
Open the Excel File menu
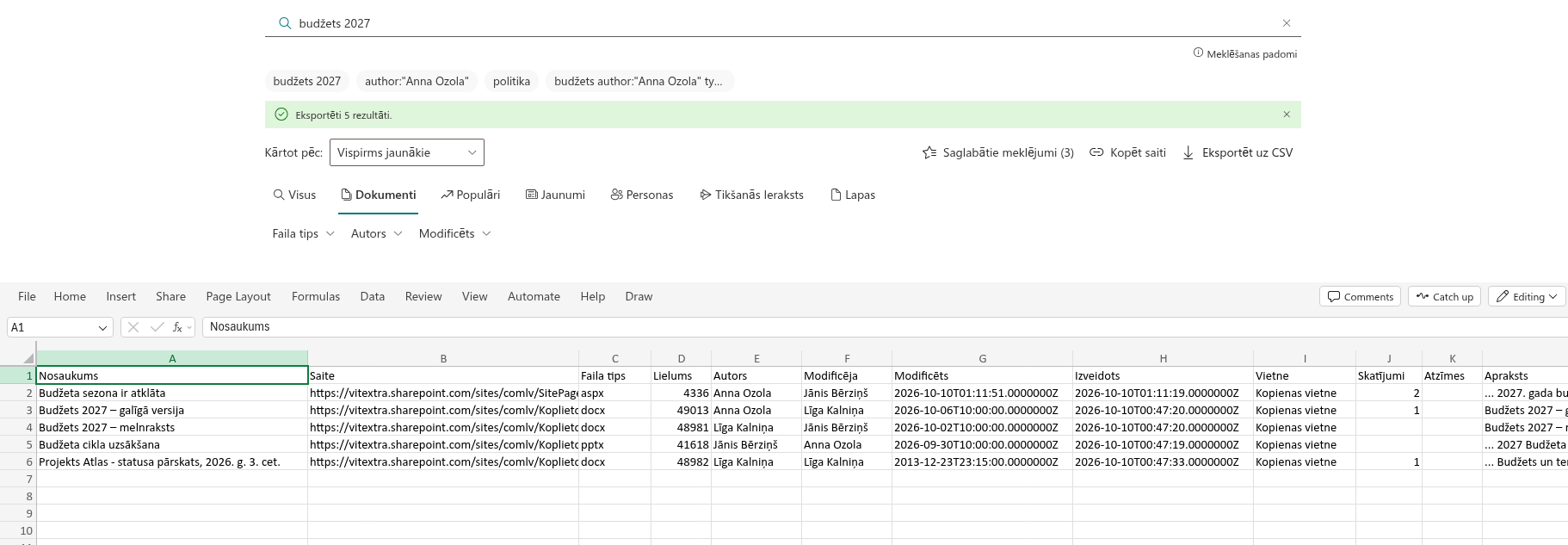pyautogui.click(x=27, y=296)
